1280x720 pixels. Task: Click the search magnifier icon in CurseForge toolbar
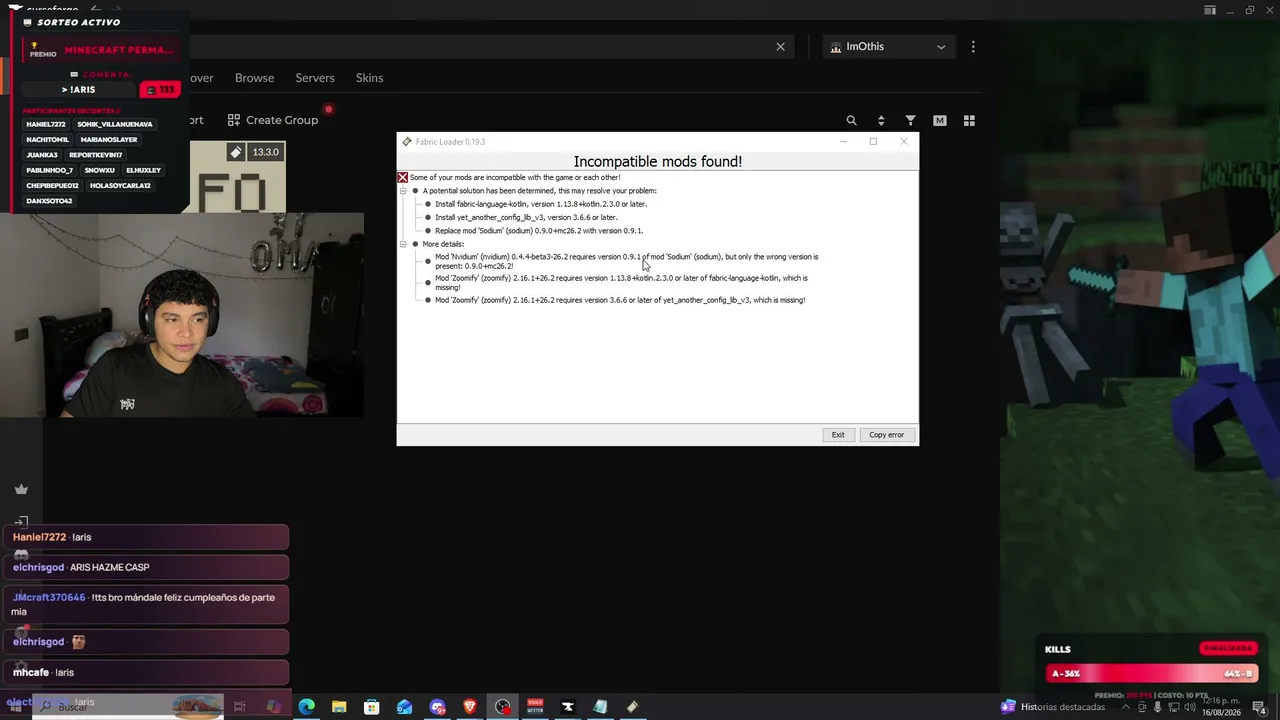click(852, 120)
